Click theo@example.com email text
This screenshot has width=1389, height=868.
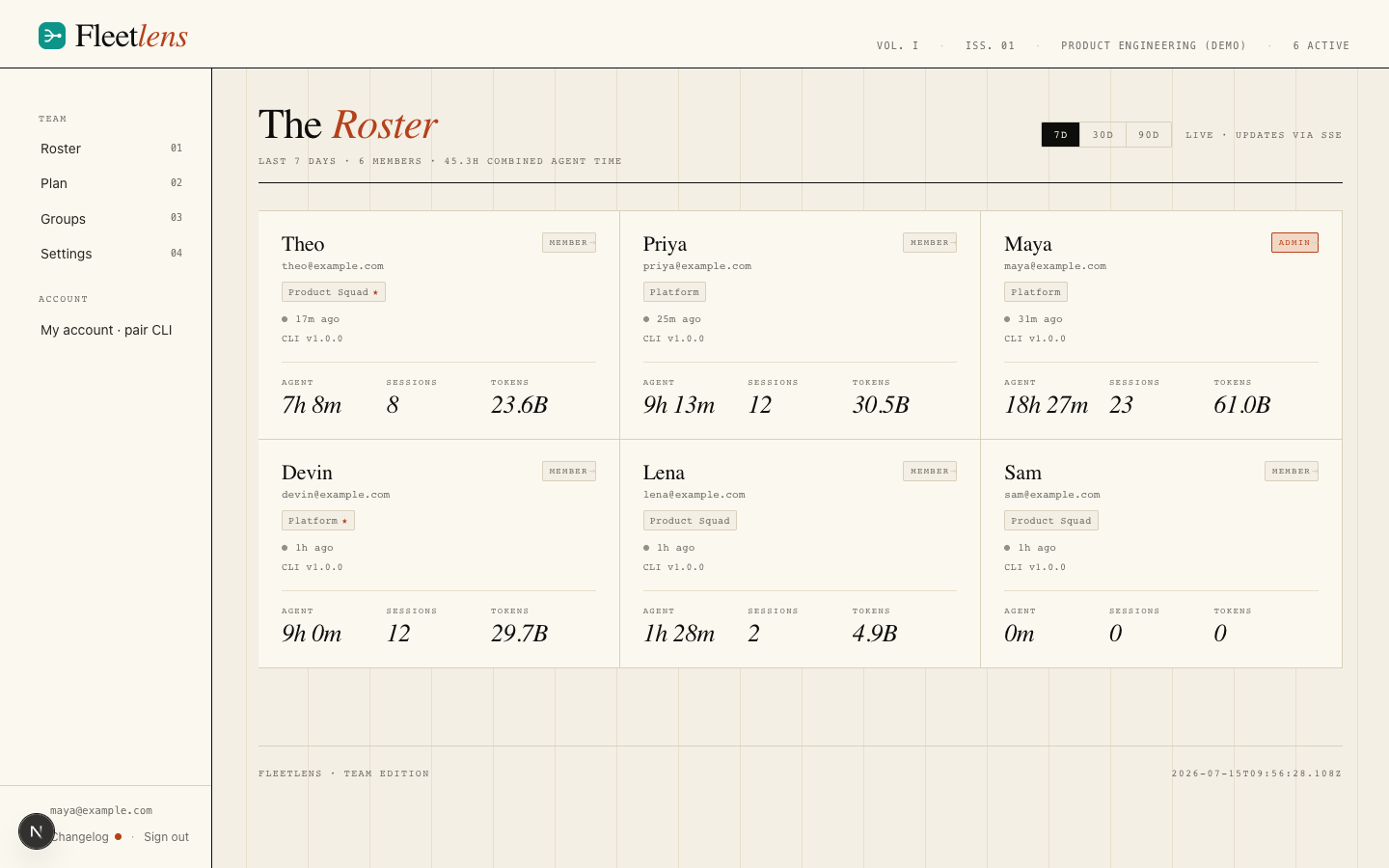click(333, 266)
